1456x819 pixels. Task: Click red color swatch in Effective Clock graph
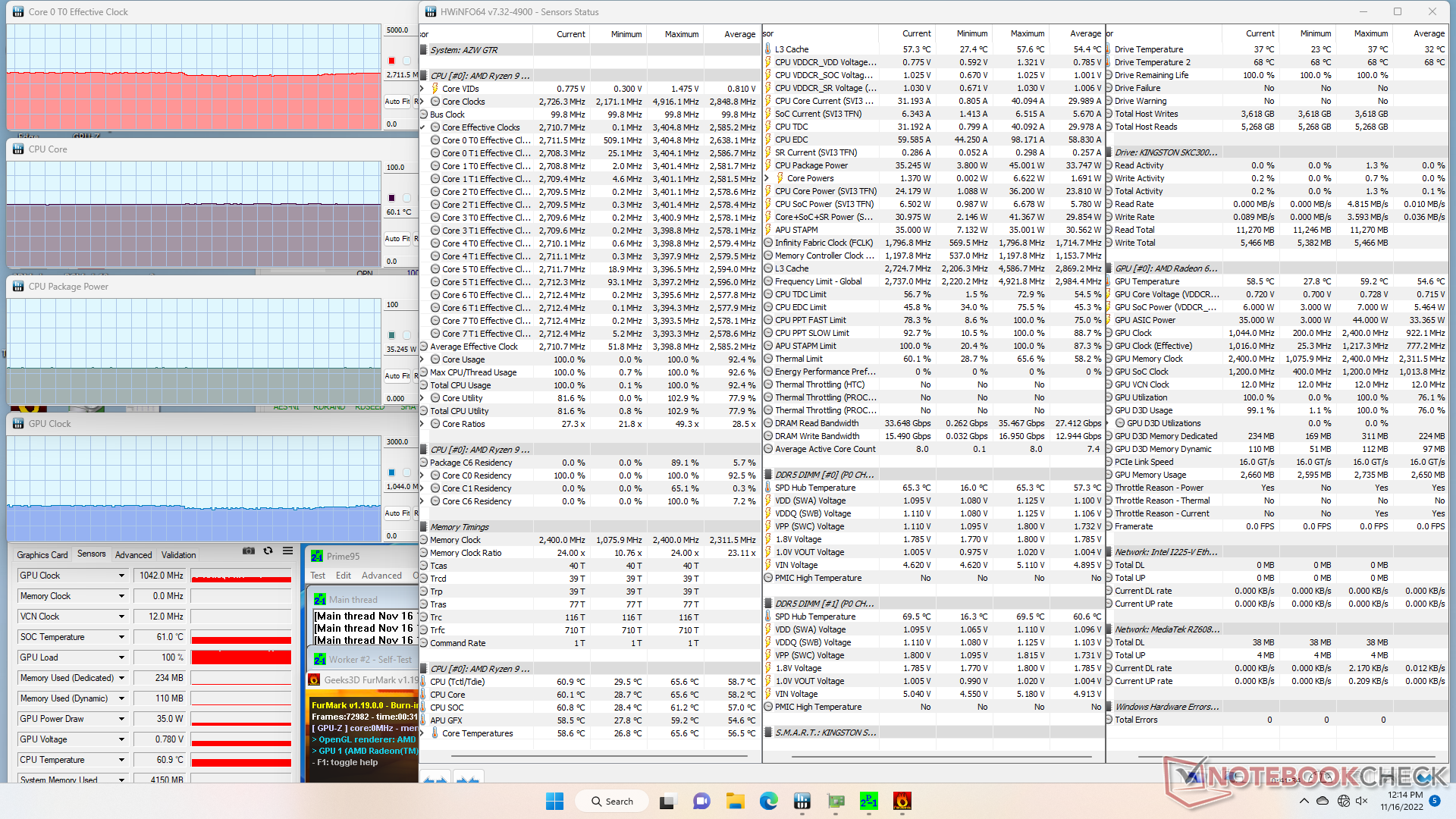pyautogui.click(x=391, y=61)
